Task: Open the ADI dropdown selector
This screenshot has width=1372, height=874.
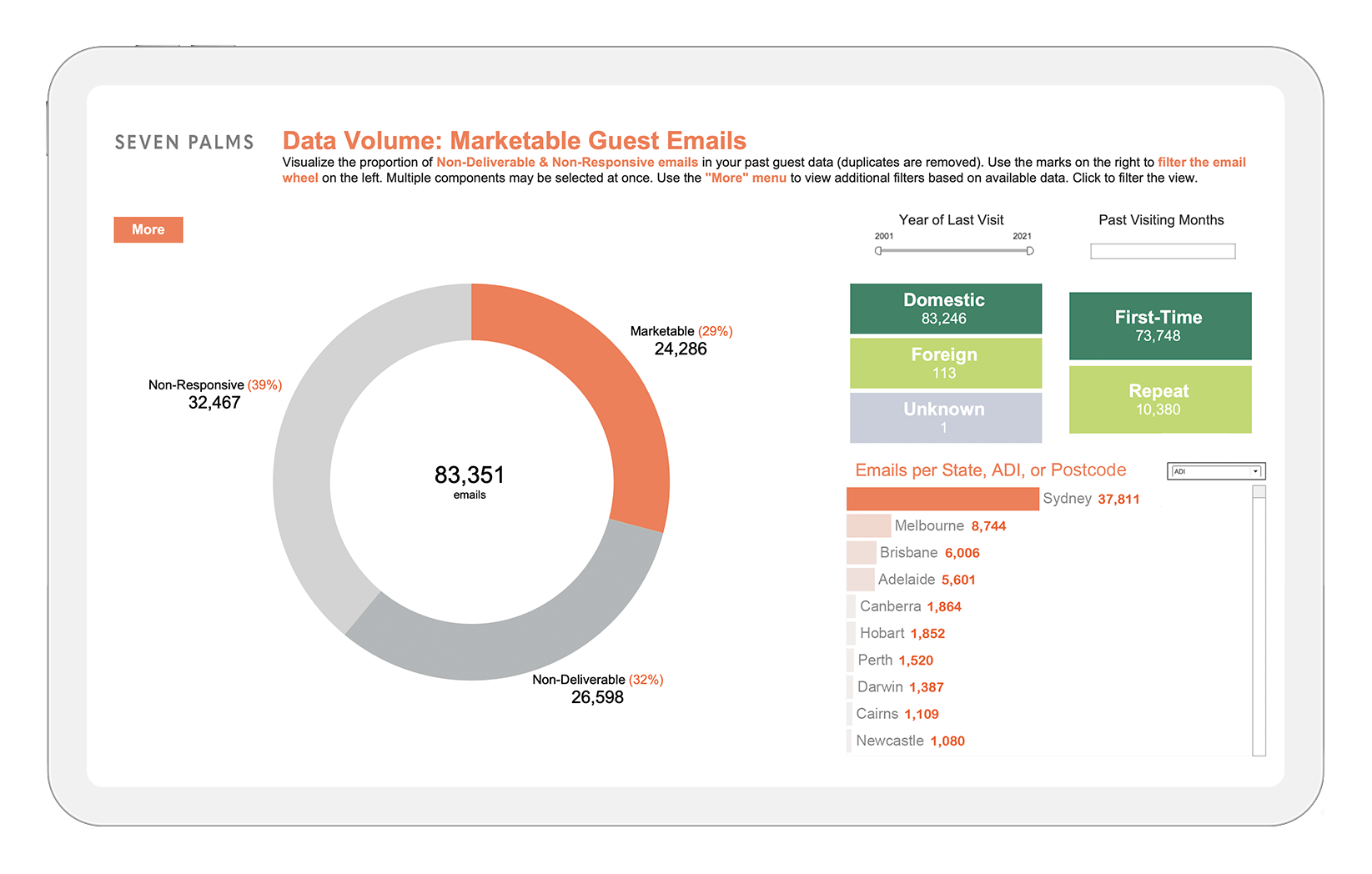Action: click(1216, 471)
